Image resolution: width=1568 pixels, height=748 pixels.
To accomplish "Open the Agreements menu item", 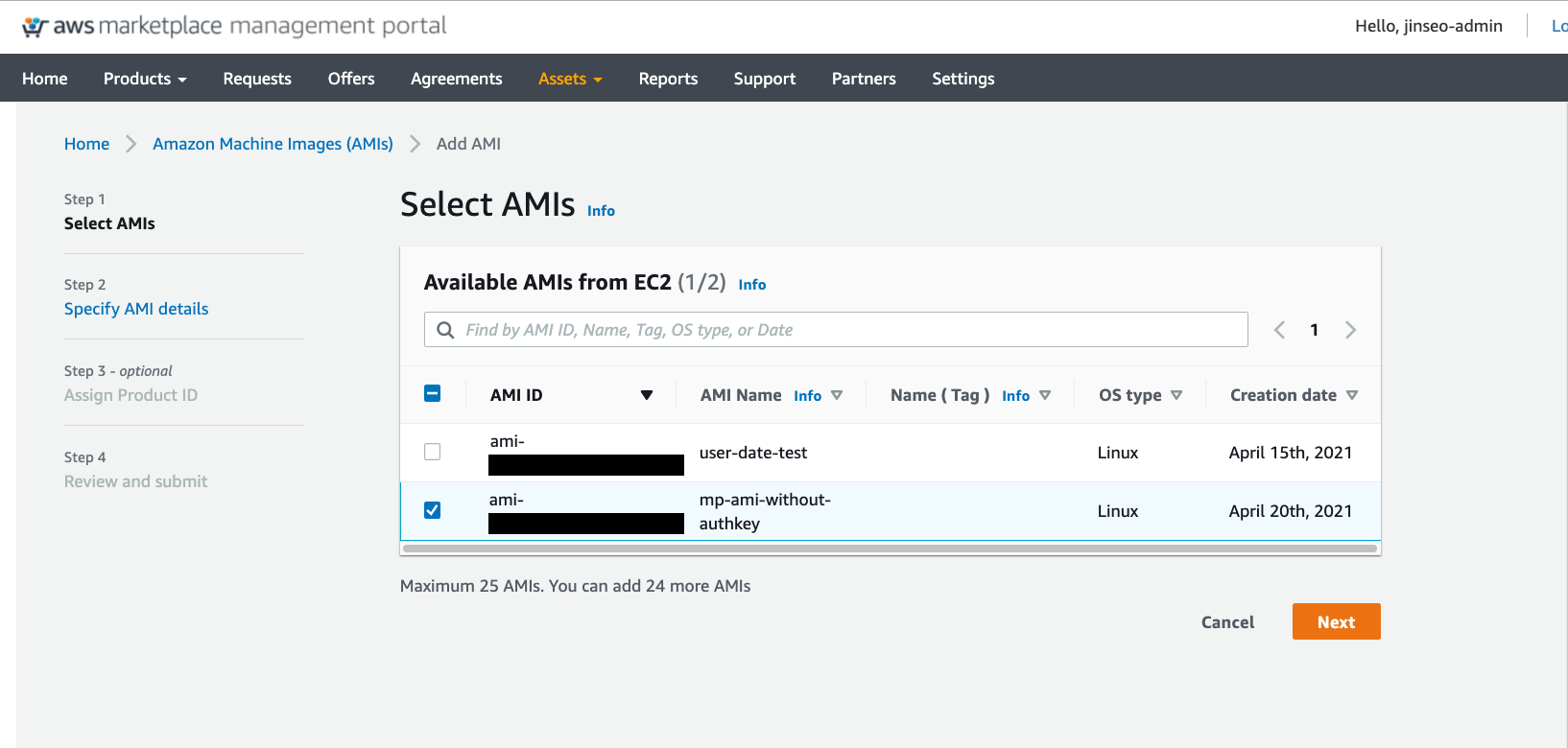I will click(x=457, y=79).
